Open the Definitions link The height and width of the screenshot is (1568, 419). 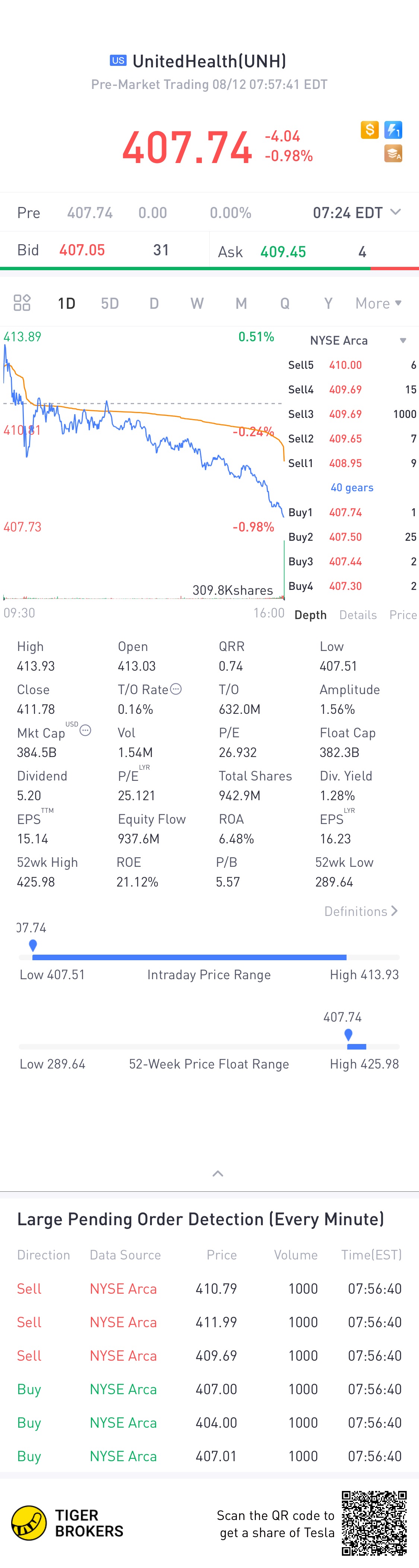361,911
